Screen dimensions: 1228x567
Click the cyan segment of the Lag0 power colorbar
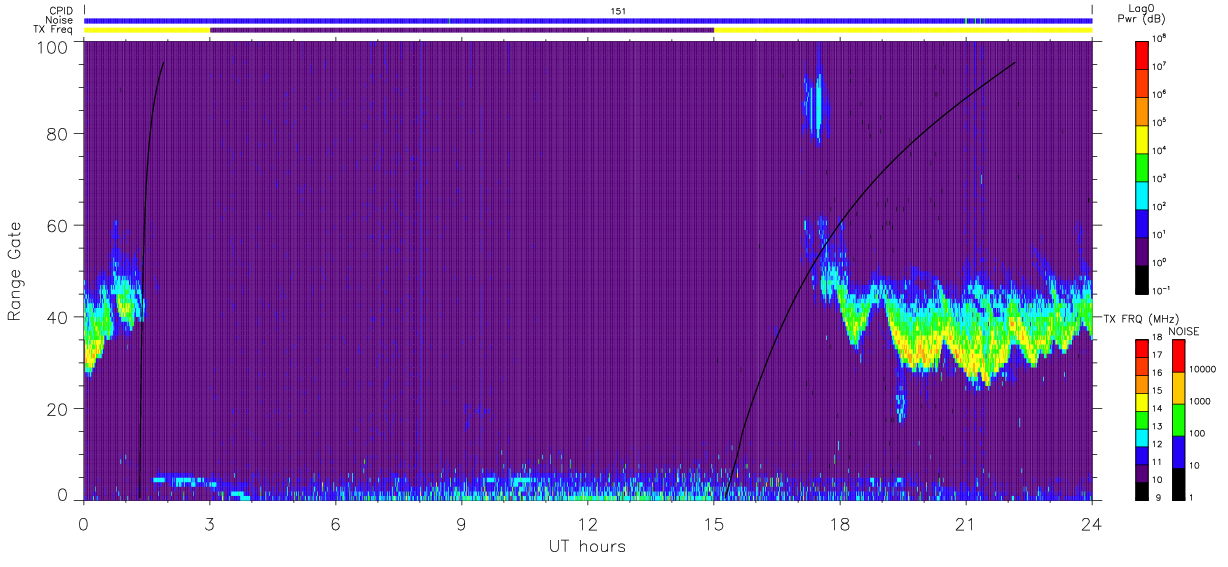click(1144, 193)
